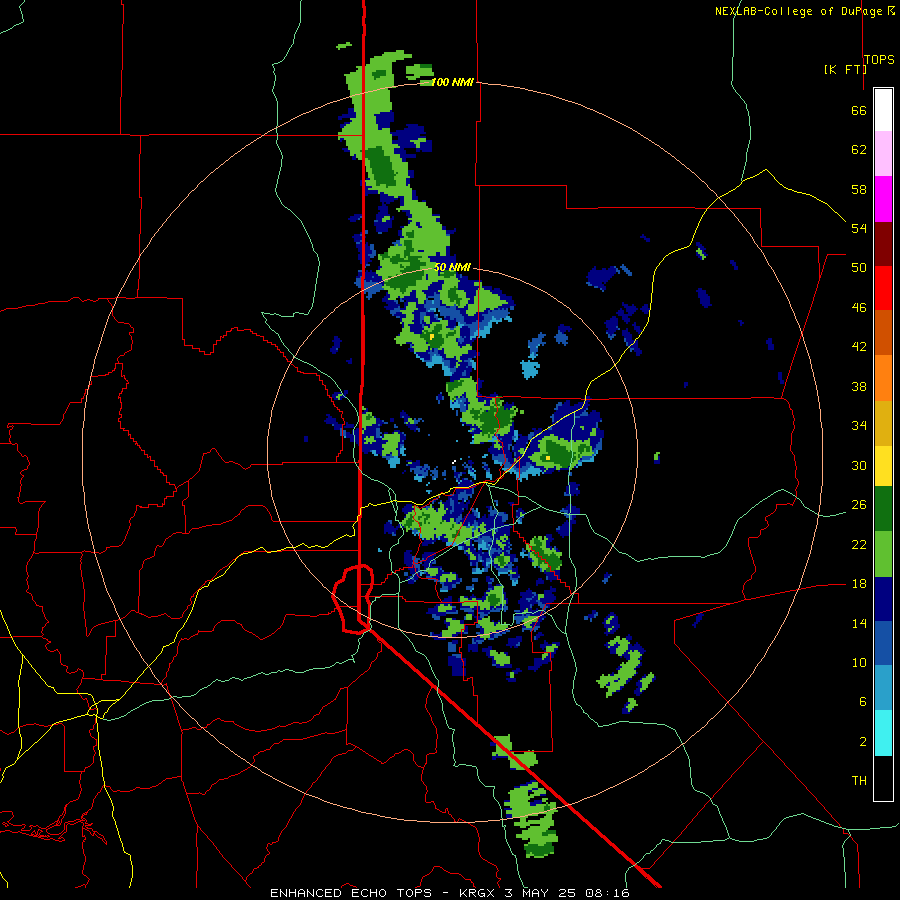Image resolution: width=900 pixels, height=900 pixels.
Task: Click the legend value 66
Action: pyautogui.click(x=859, y=111)
